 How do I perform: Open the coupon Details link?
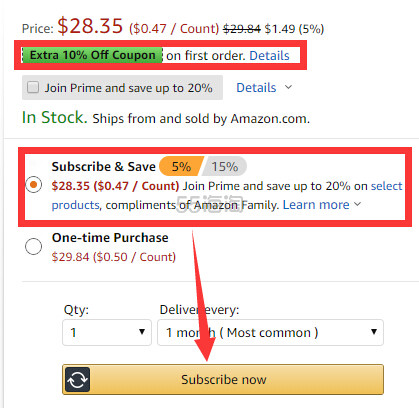point(269,56)
